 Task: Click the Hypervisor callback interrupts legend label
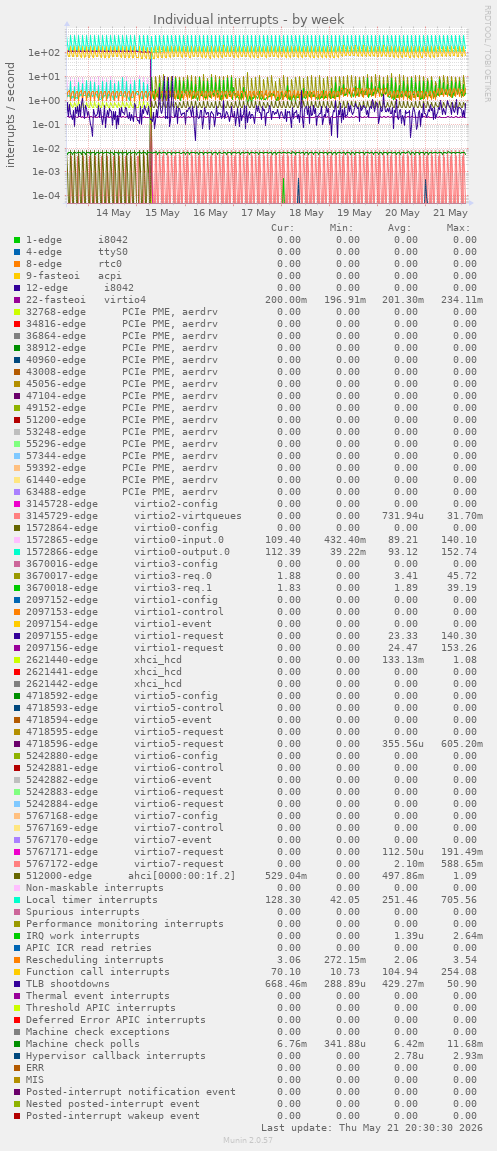click(116, 1056)
